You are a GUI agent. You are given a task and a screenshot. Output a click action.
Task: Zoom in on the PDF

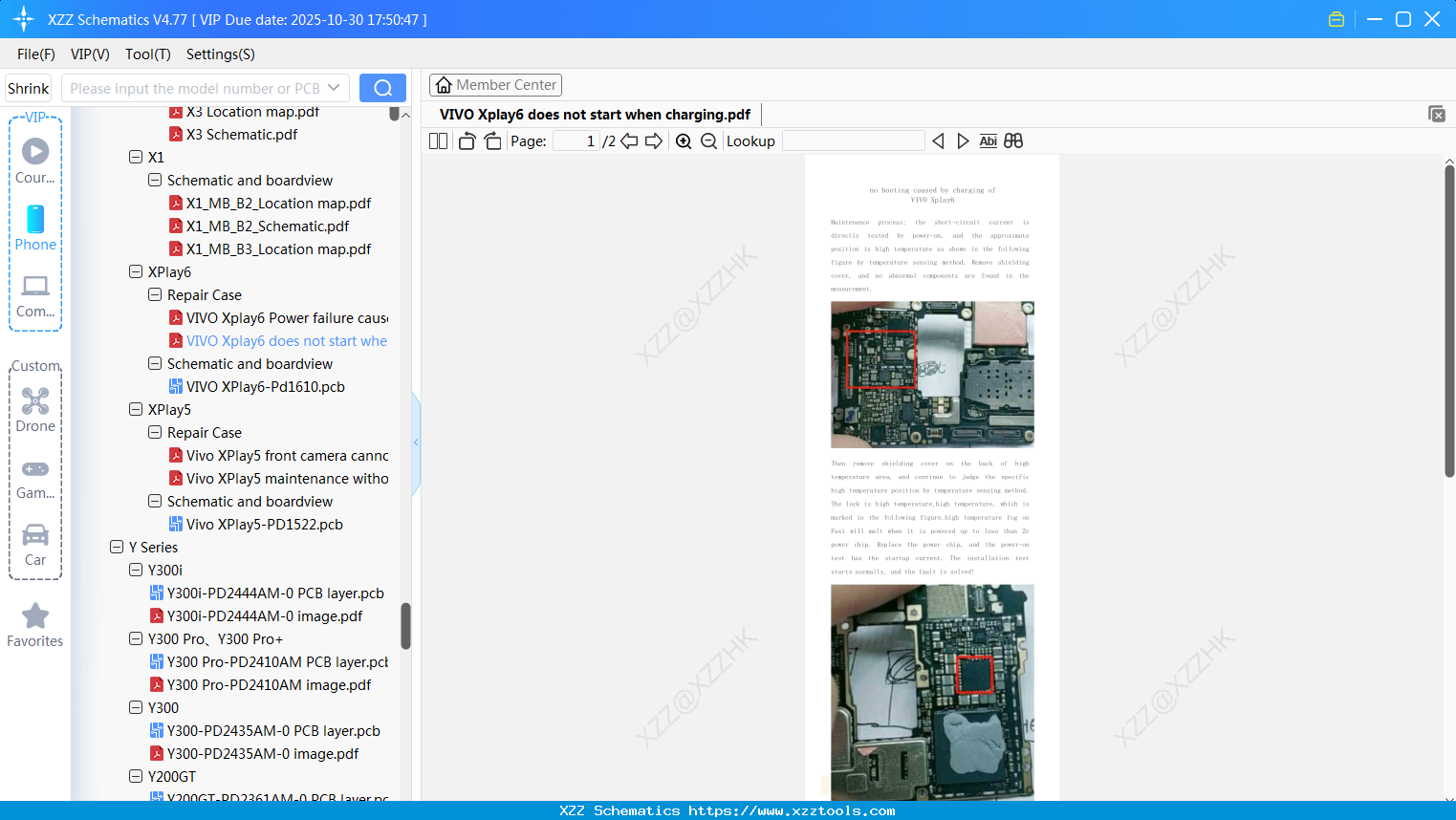click(684, 141)
